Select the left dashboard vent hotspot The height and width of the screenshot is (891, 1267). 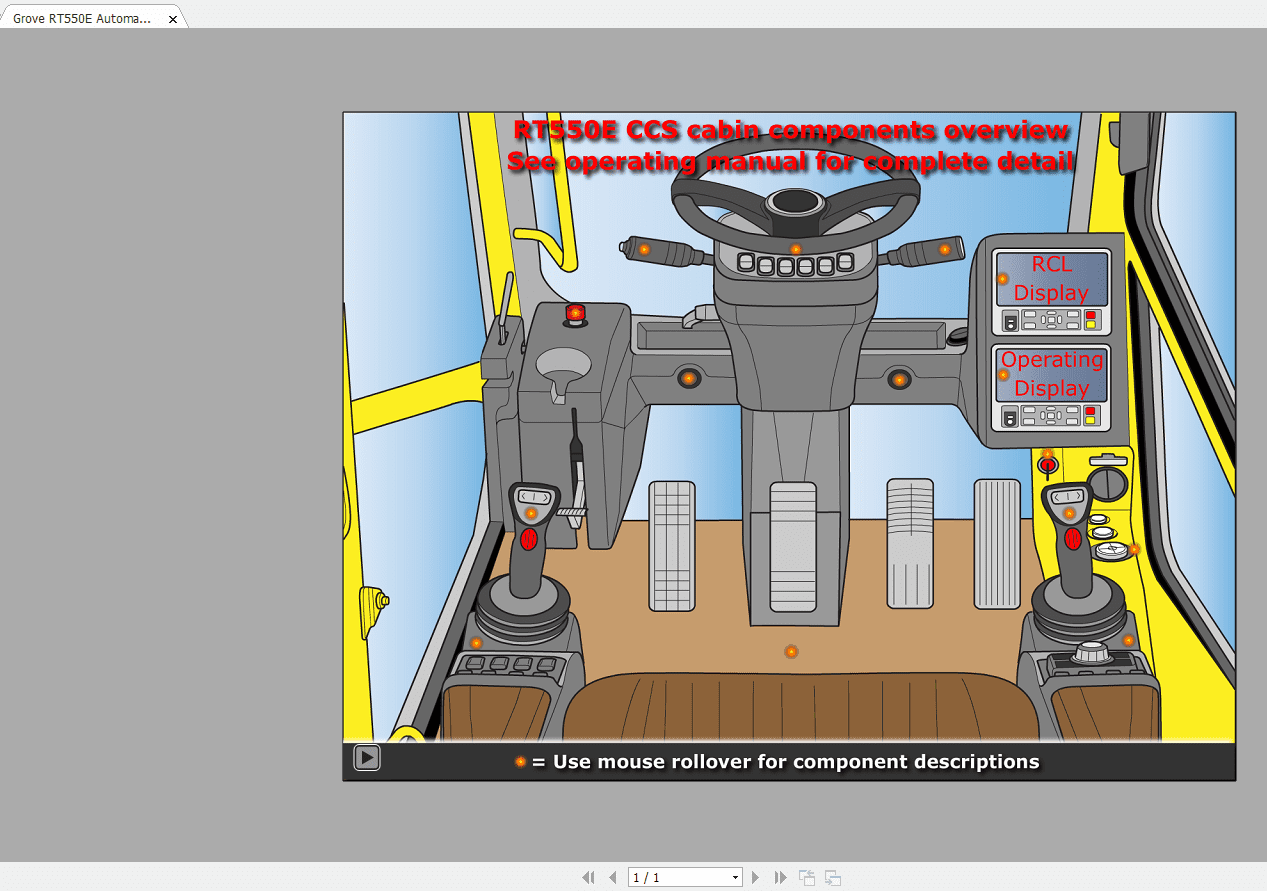pos(688,378)
